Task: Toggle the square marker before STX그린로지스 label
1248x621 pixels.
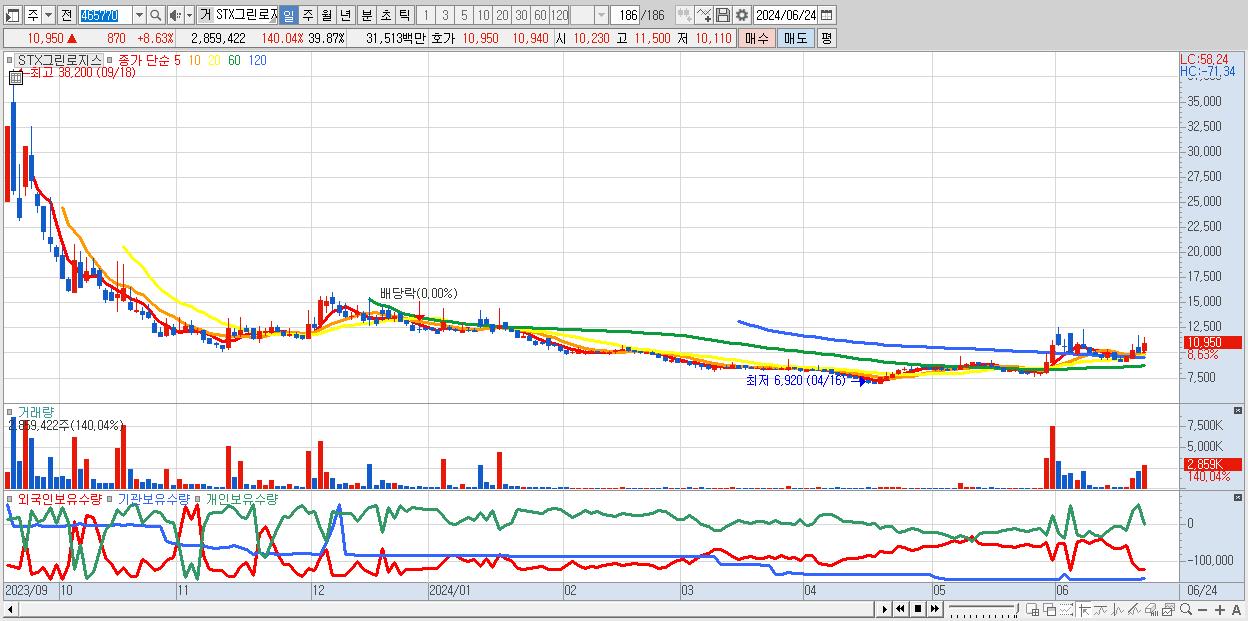Action: tap(9, 61)
